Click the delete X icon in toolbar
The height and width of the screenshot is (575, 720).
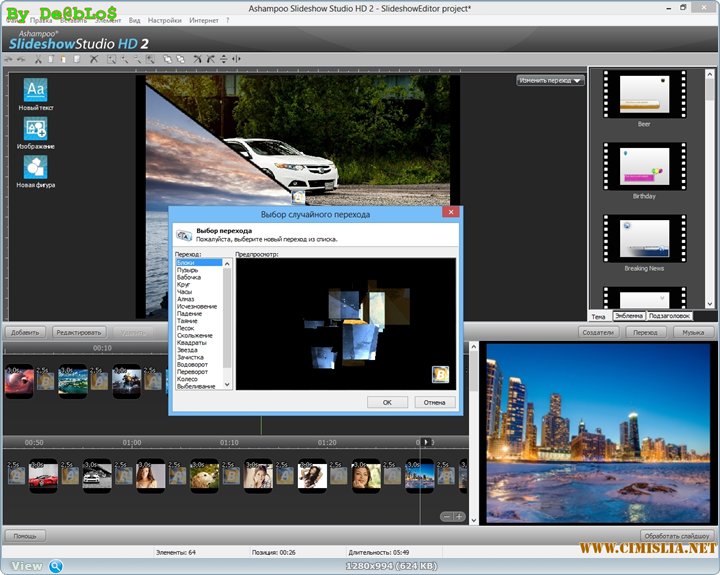tap(94, 60)
